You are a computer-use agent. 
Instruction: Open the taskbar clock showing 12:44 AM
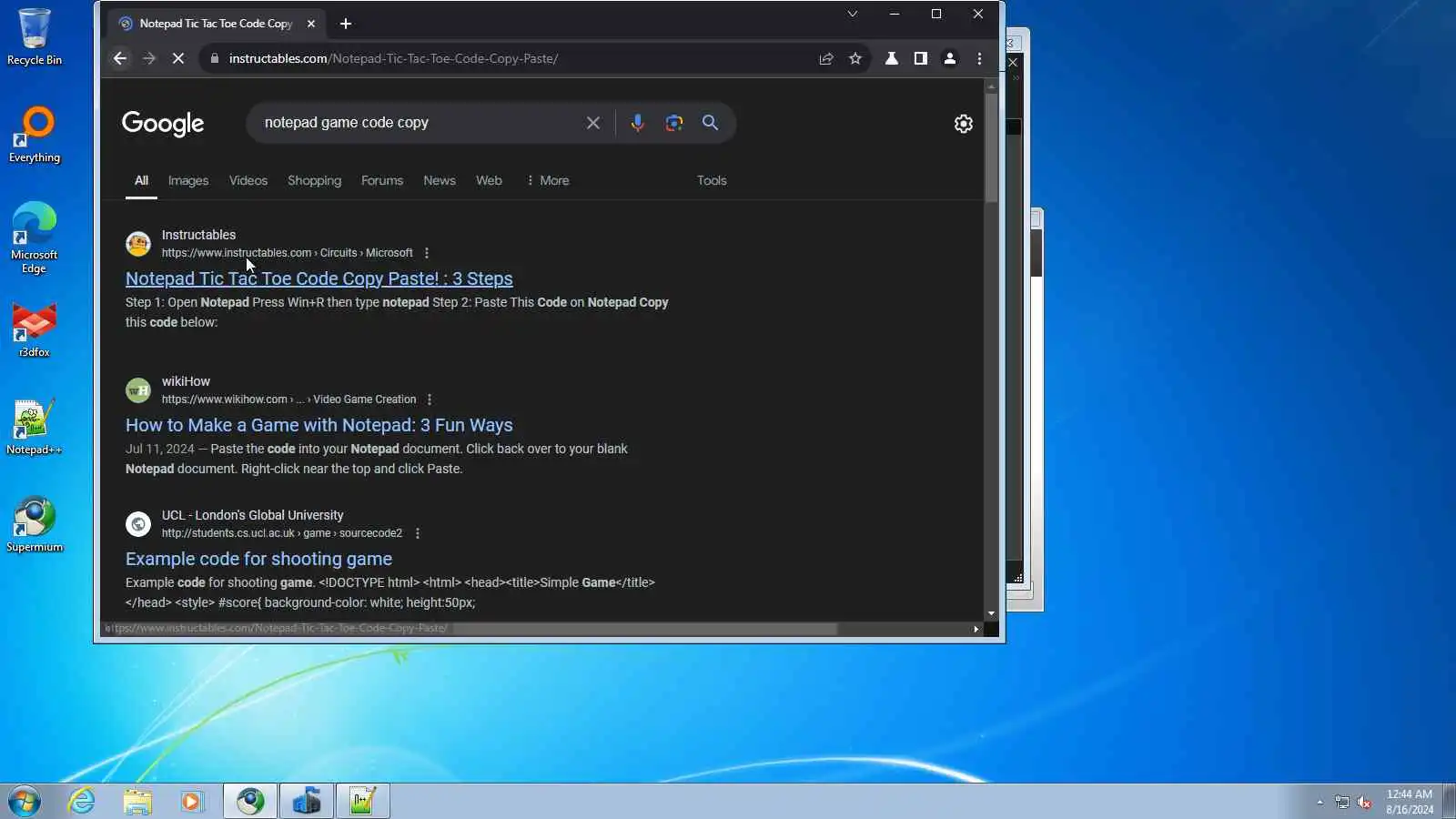pos(1410,802)
